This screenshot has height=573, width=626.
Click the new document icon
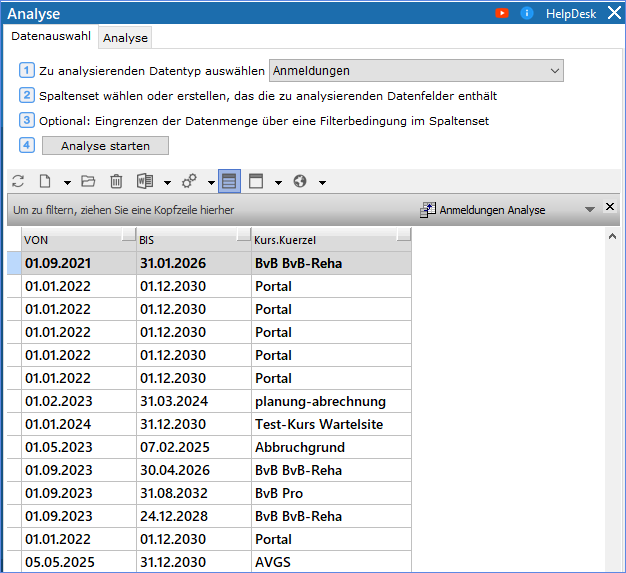(45, 181)
